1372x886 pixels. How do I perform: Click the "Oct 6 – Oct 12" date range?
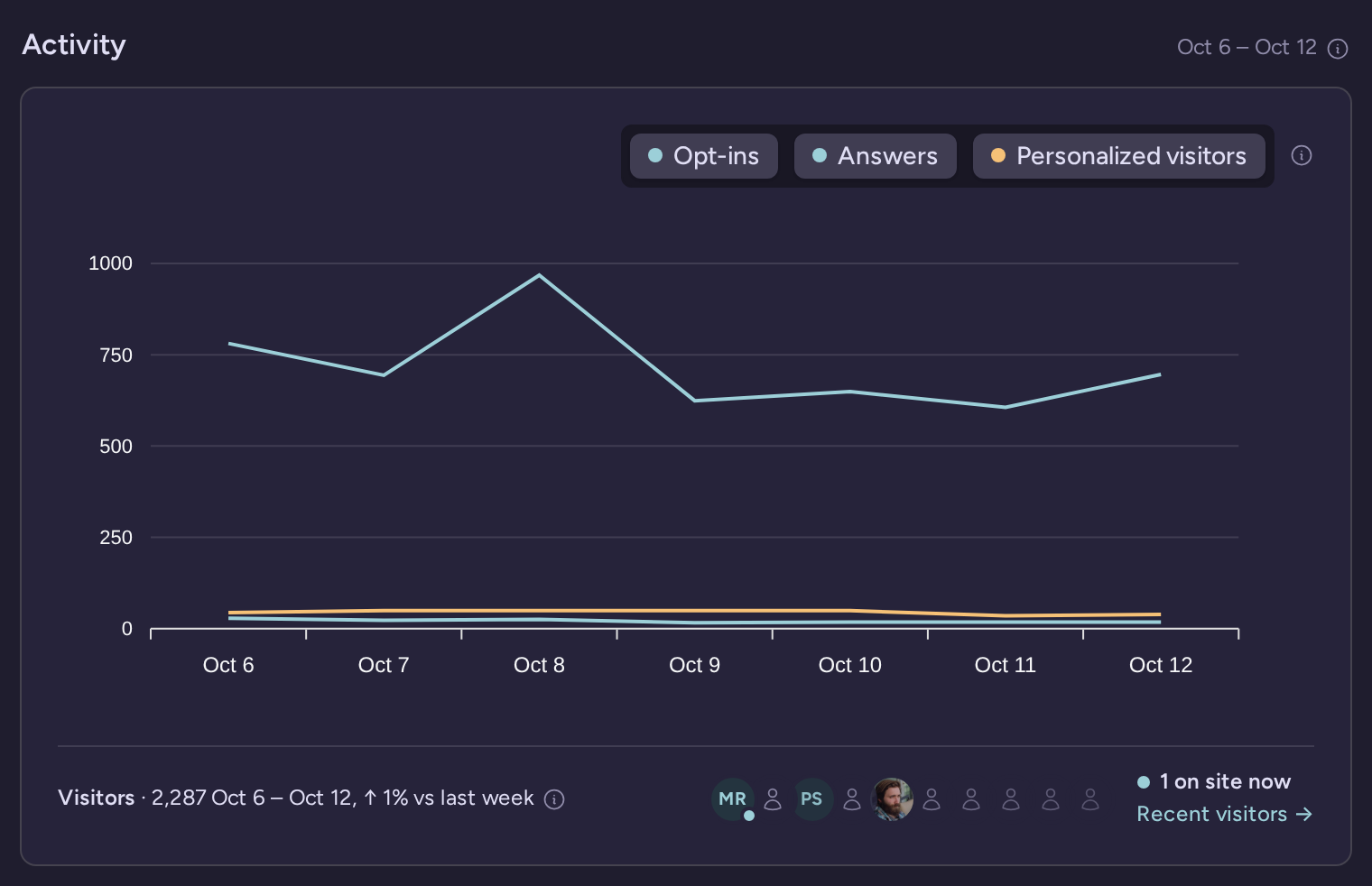[x=1247, y=47]
